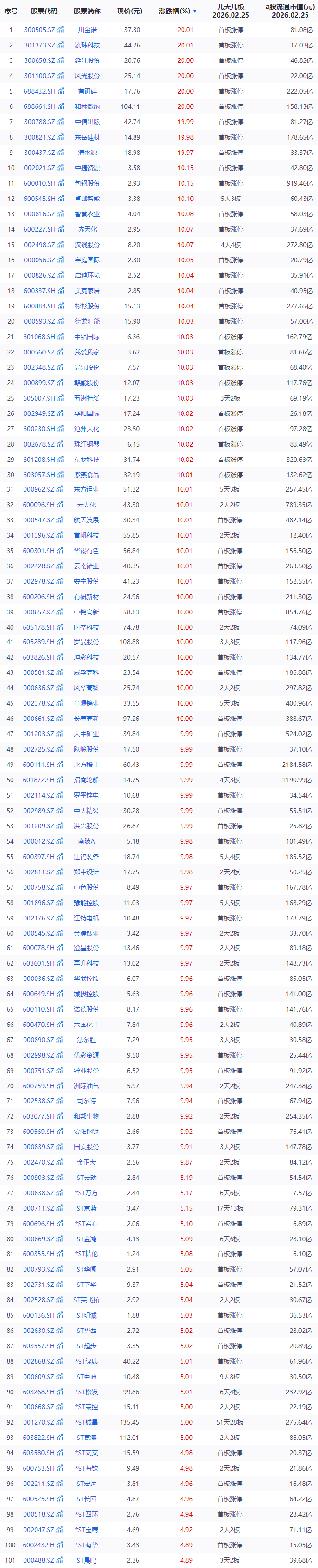Click the chart icon for 600010.SH
Image resolution: width=318 pixels, height=1568 pixels.
pos(61,183)
